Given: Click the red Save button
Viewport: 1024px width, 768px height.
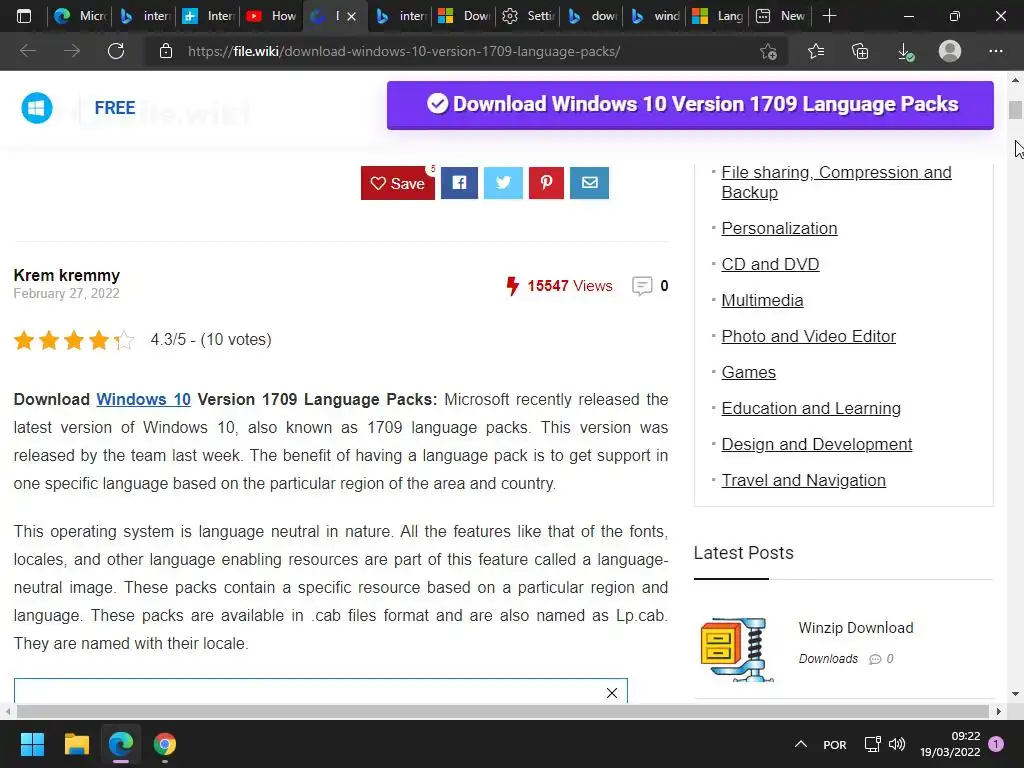Looking at the screenshot, I should [398, 183].
